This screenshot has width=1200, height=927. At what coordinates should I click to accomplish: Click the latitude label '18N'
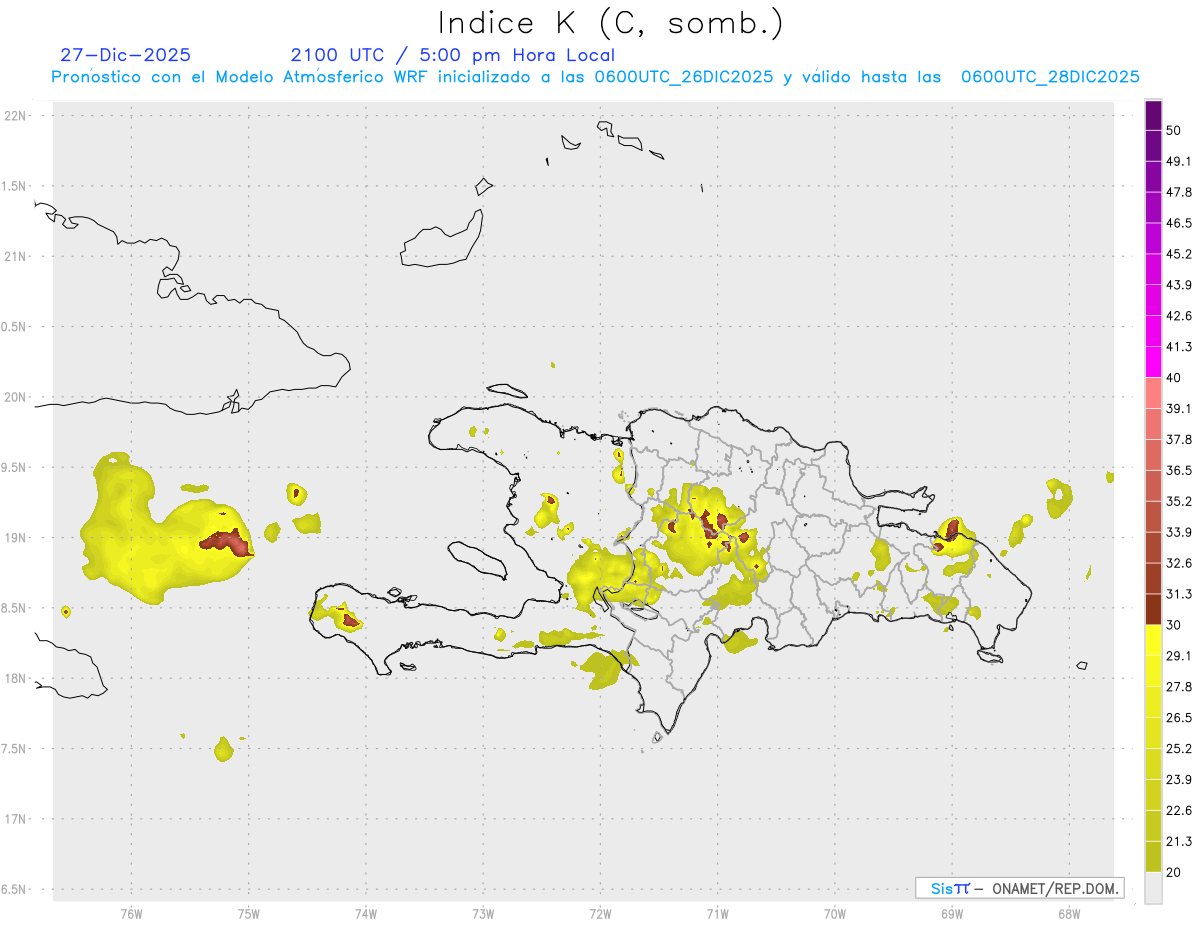pos(16,678)
